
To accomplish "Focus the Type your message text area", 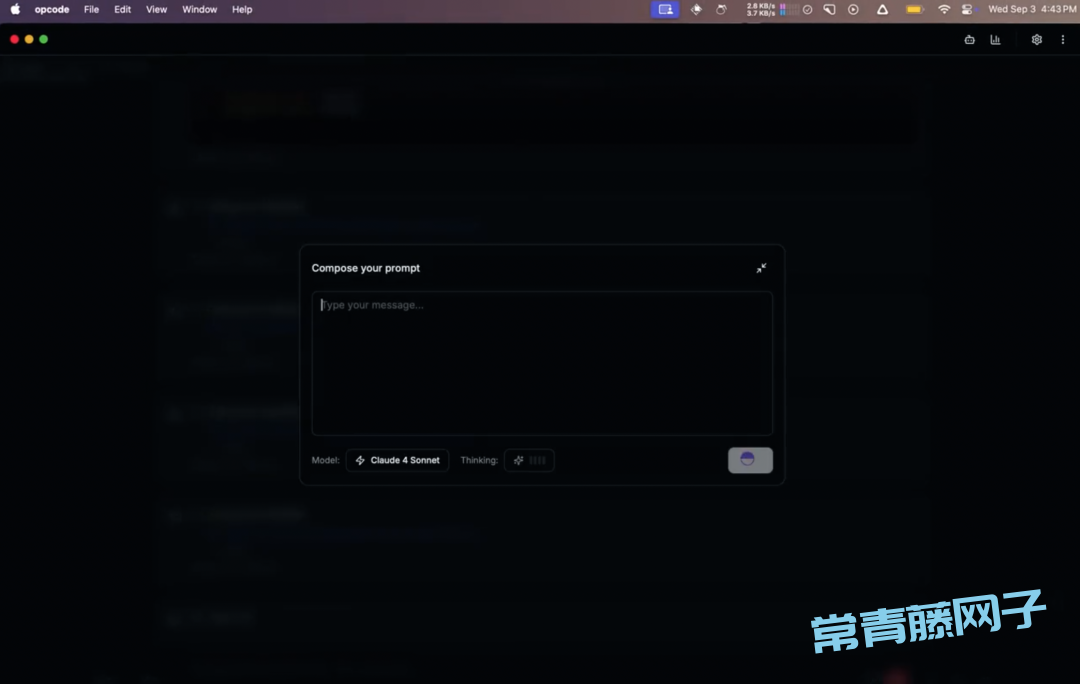I will 542,363.
